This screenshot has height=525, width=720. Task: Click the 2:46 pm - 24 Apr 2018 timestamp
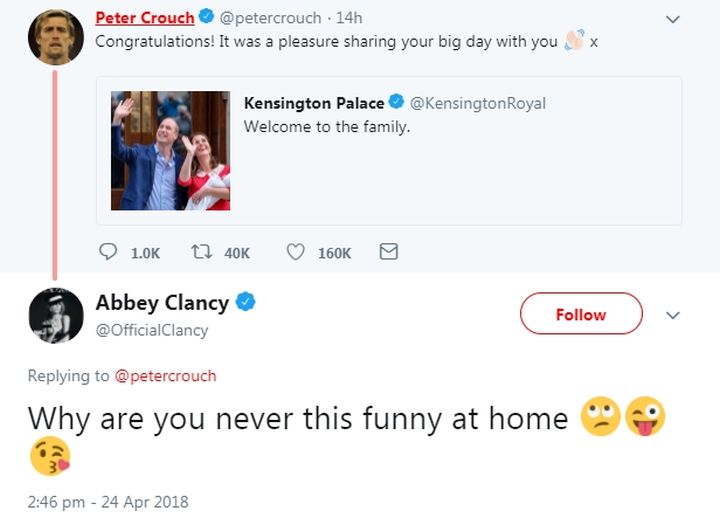[108, 502]
